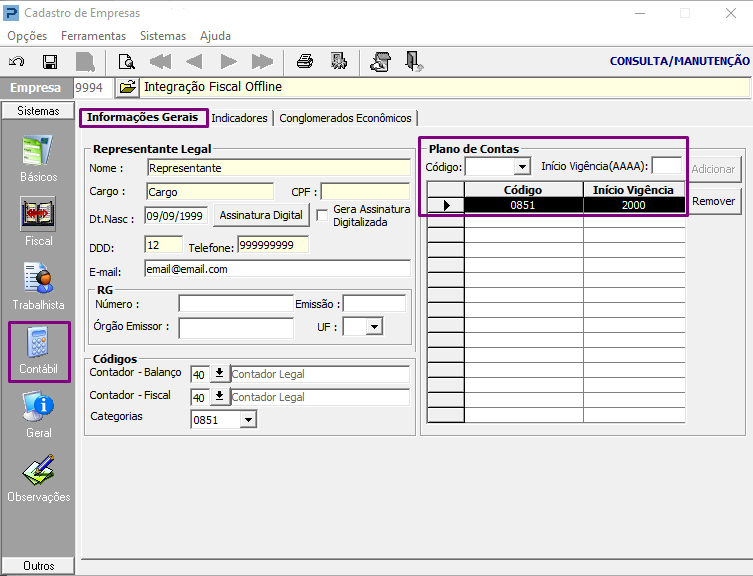
Task: Switch to Conglomerados Econômicos tab
Action: pos(345,118)
